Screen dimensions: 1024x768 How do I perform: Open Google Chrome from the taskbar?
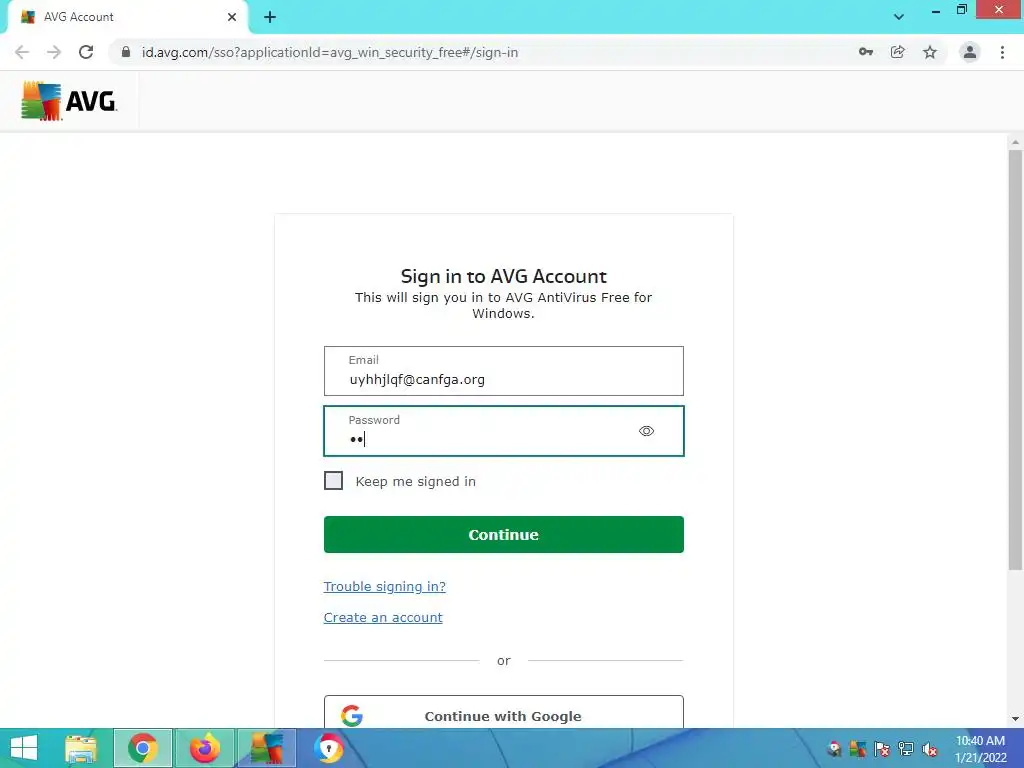coord(142,748)
